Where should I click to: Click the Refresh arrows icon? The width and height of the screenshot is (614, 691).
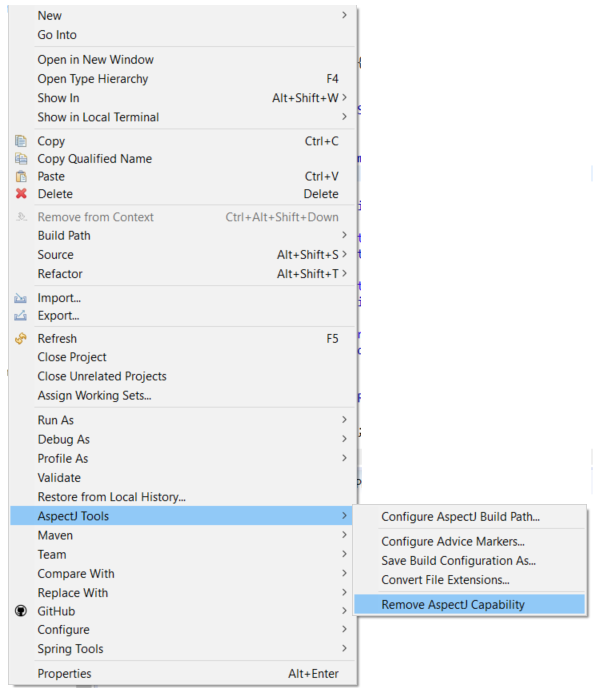[x=21, y=338]
